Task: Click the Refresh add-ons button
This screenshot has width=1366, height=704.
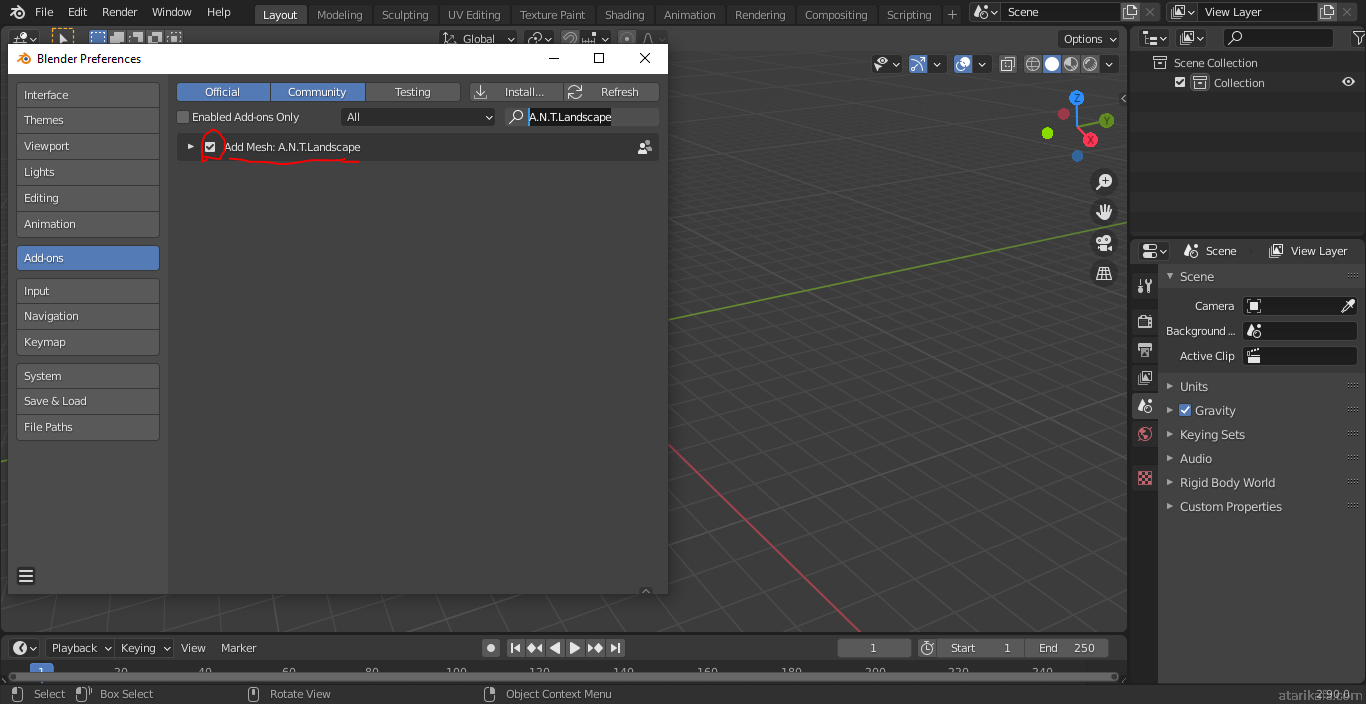Action: click(611, 92)
